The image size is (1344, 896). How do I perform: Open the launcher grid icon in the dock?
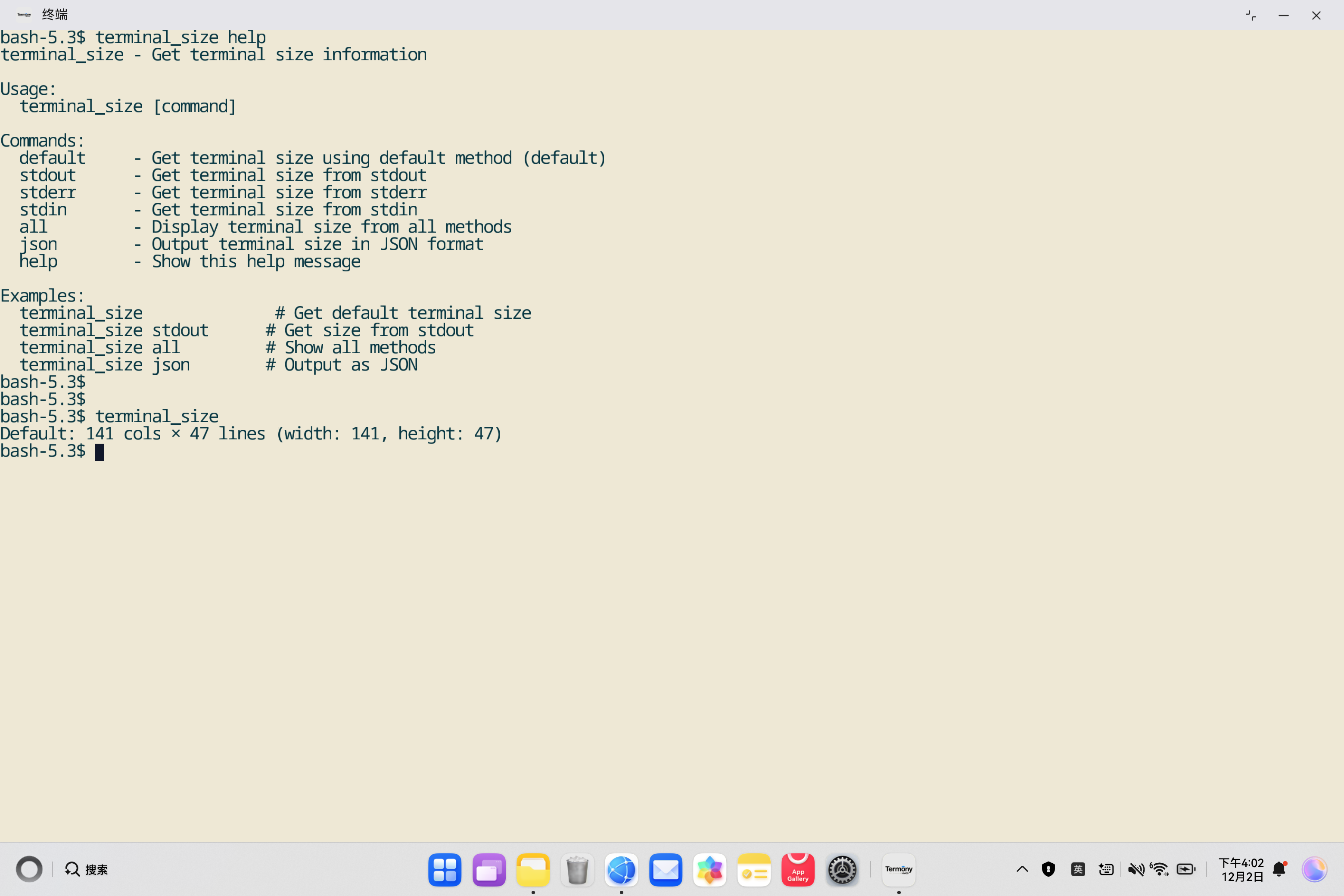pos(445,870)
